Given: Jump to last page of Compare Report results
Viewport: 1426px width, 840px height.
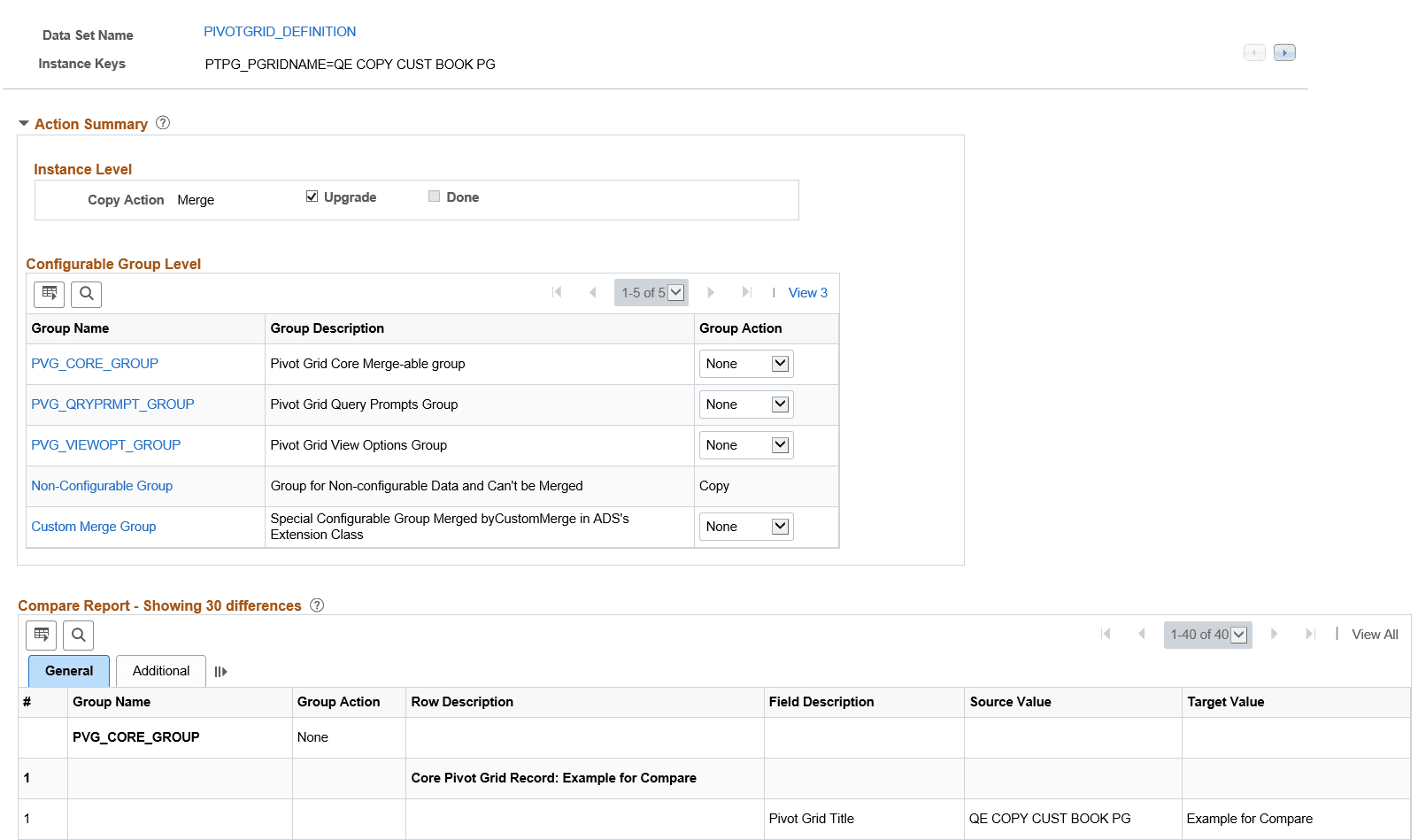Looking at the screenshot, I should click(x=1311, y=634).
